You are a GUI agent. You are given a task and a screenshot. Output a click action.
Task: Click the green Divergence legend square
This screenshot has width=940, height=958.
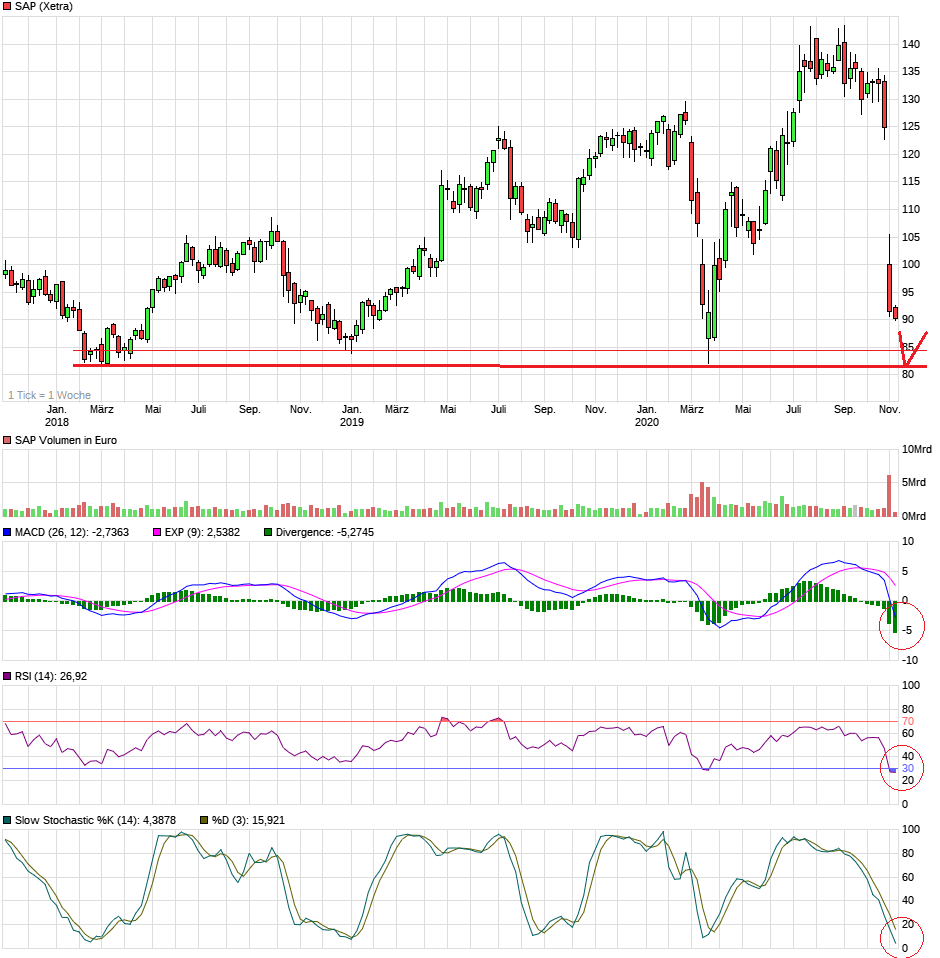pyautogui.click(x=268, y=533)
